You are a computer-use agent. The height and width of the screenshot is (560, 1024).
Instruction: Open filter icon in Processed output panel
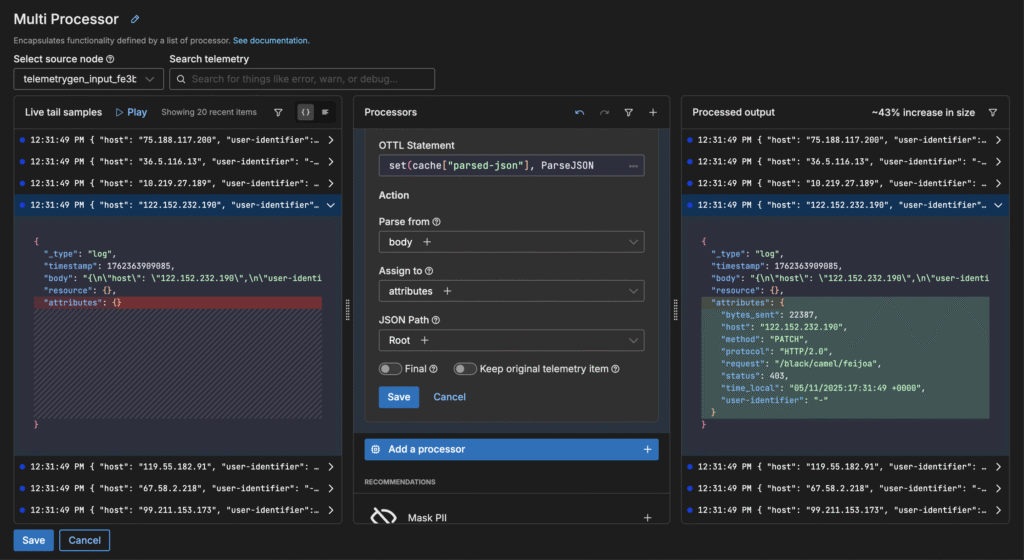tap(993, 113)
